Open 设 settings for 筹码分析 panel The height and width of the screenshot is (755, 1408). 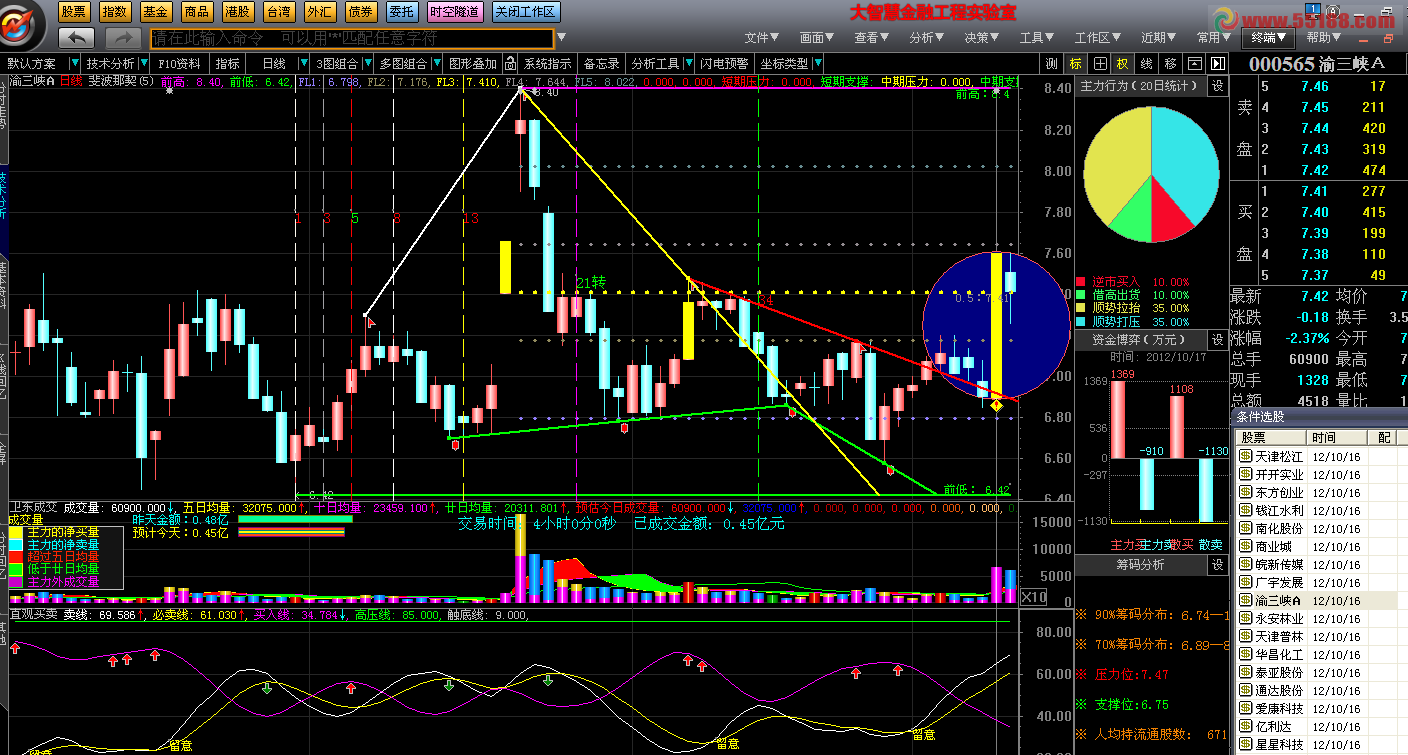(x=1217, y=565)
